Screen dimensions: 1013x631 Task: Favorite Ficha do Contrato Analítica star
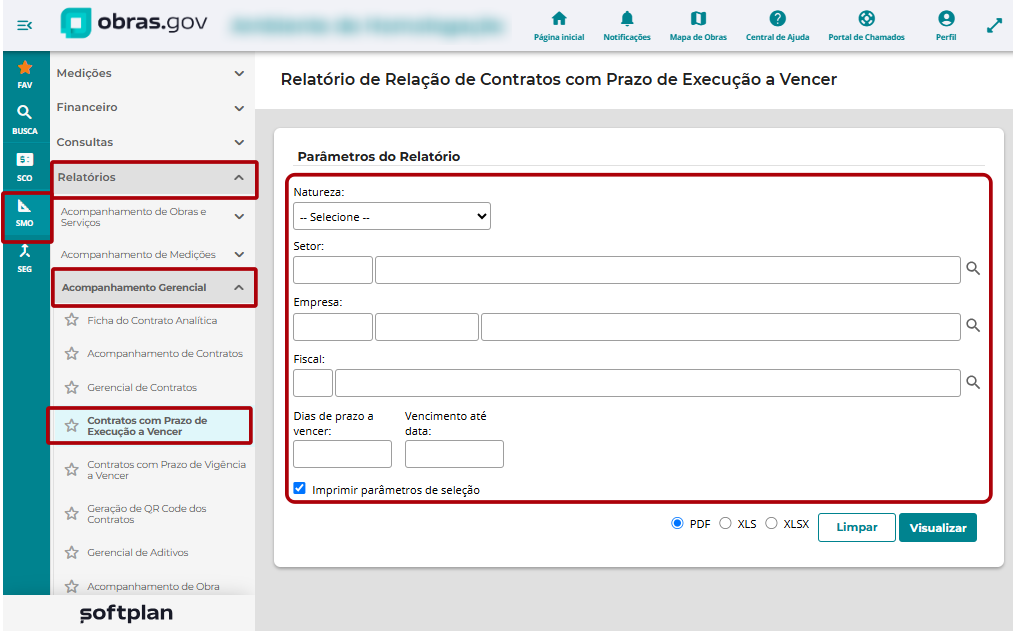tap(72, 320)
